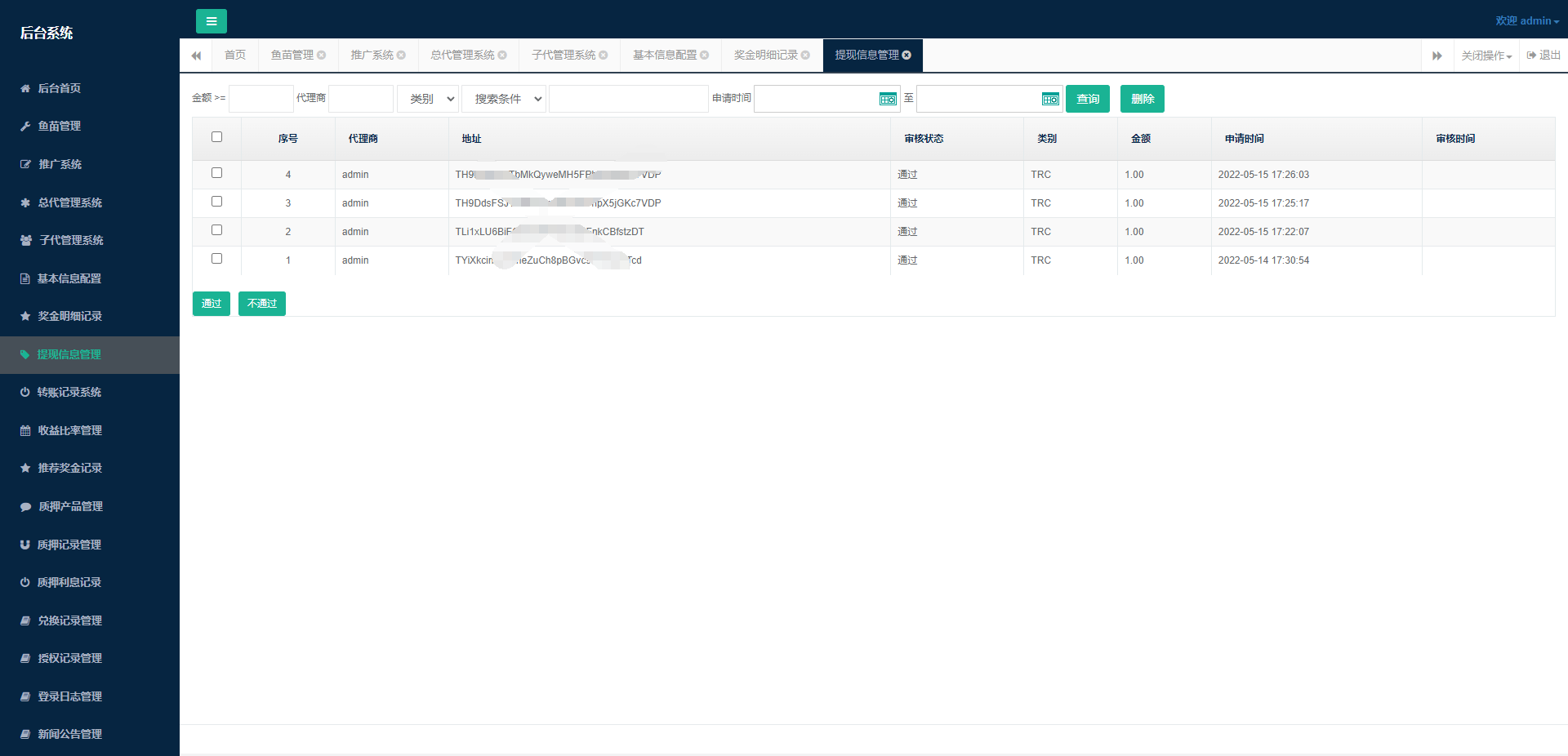Click the 通过 approve button
Screen dimensions: 1568x756
(212, 304)
